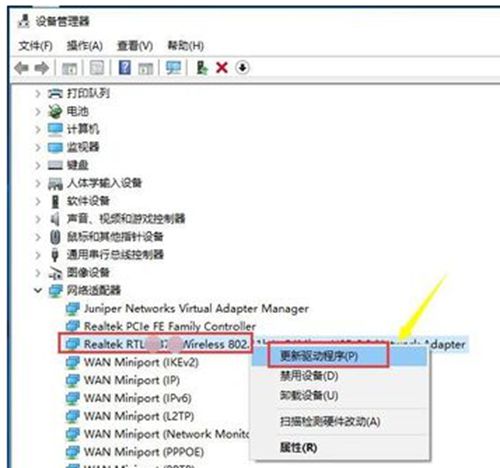Expand the 图像设备 category chevron
This screenshot has height=468, width=500.
pos(38,273)
